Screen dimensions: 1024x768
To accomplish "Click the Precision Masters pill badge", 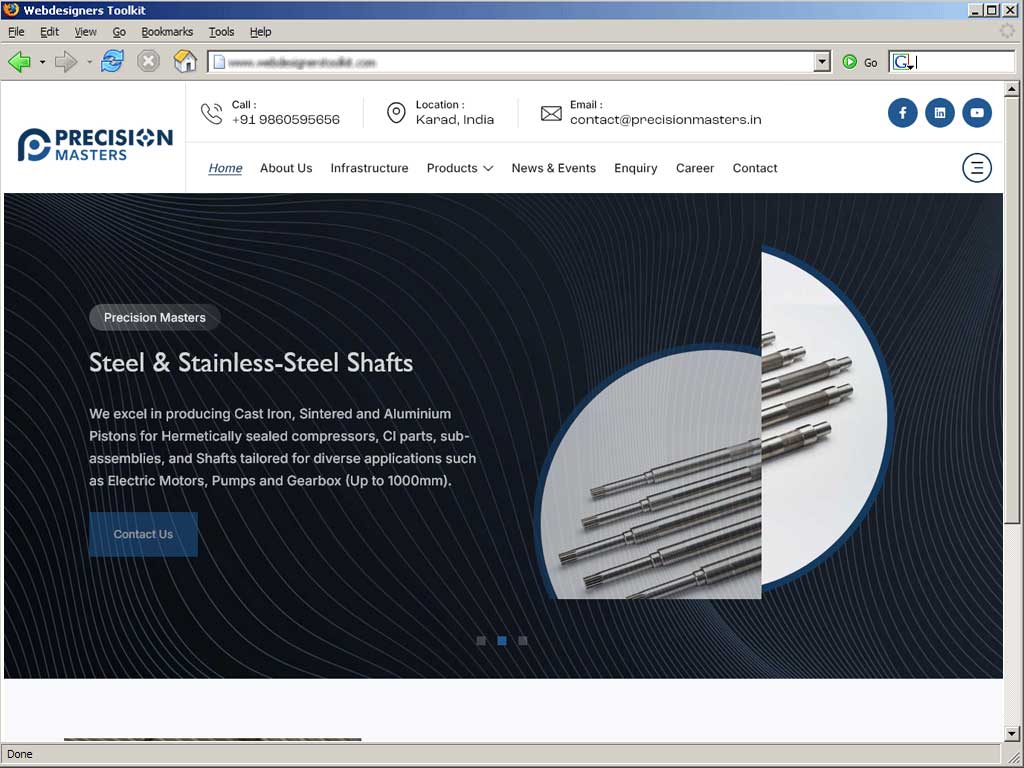I will tap(155, 317).
